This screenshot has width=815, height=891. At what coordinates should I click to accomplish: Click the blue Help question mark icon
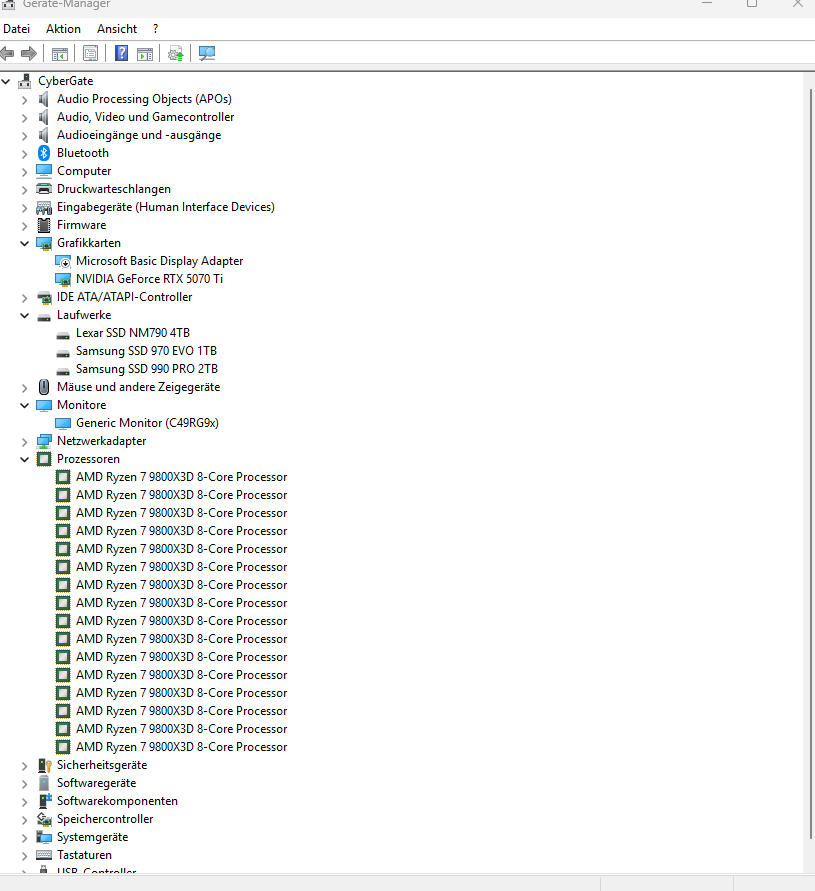121,53
